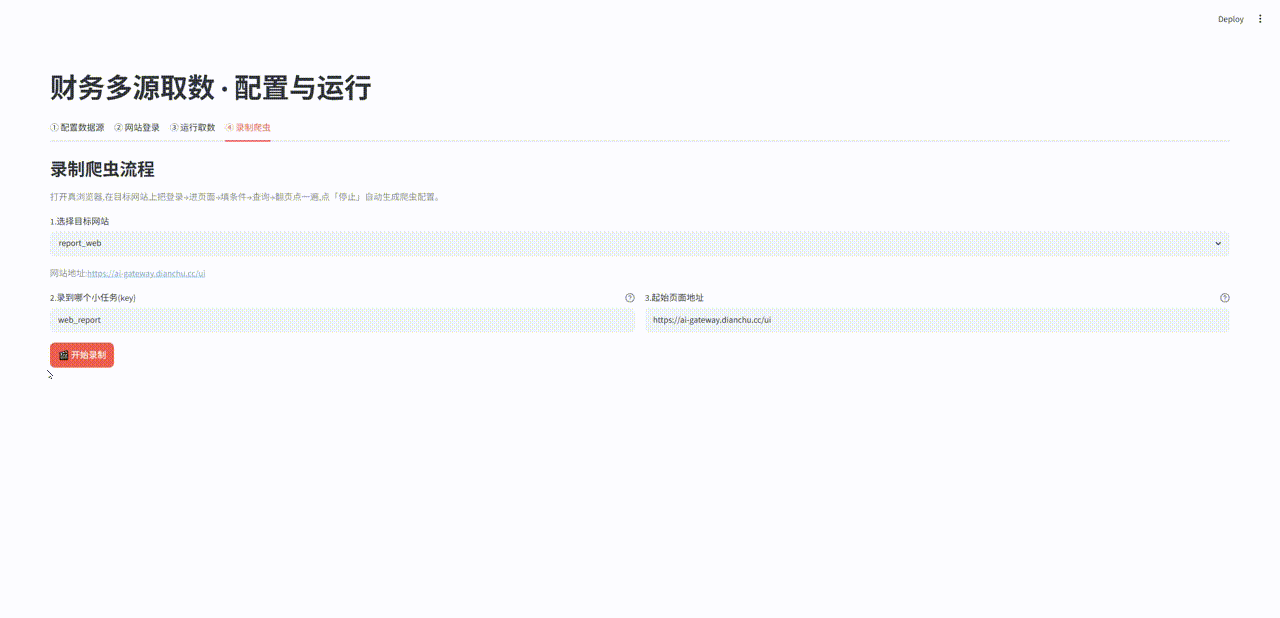Image resolution: width=1280 pixels, height=618 pixels.
Task: Open the ② 网站登录 tab
Action: click(x=137, y=128)
